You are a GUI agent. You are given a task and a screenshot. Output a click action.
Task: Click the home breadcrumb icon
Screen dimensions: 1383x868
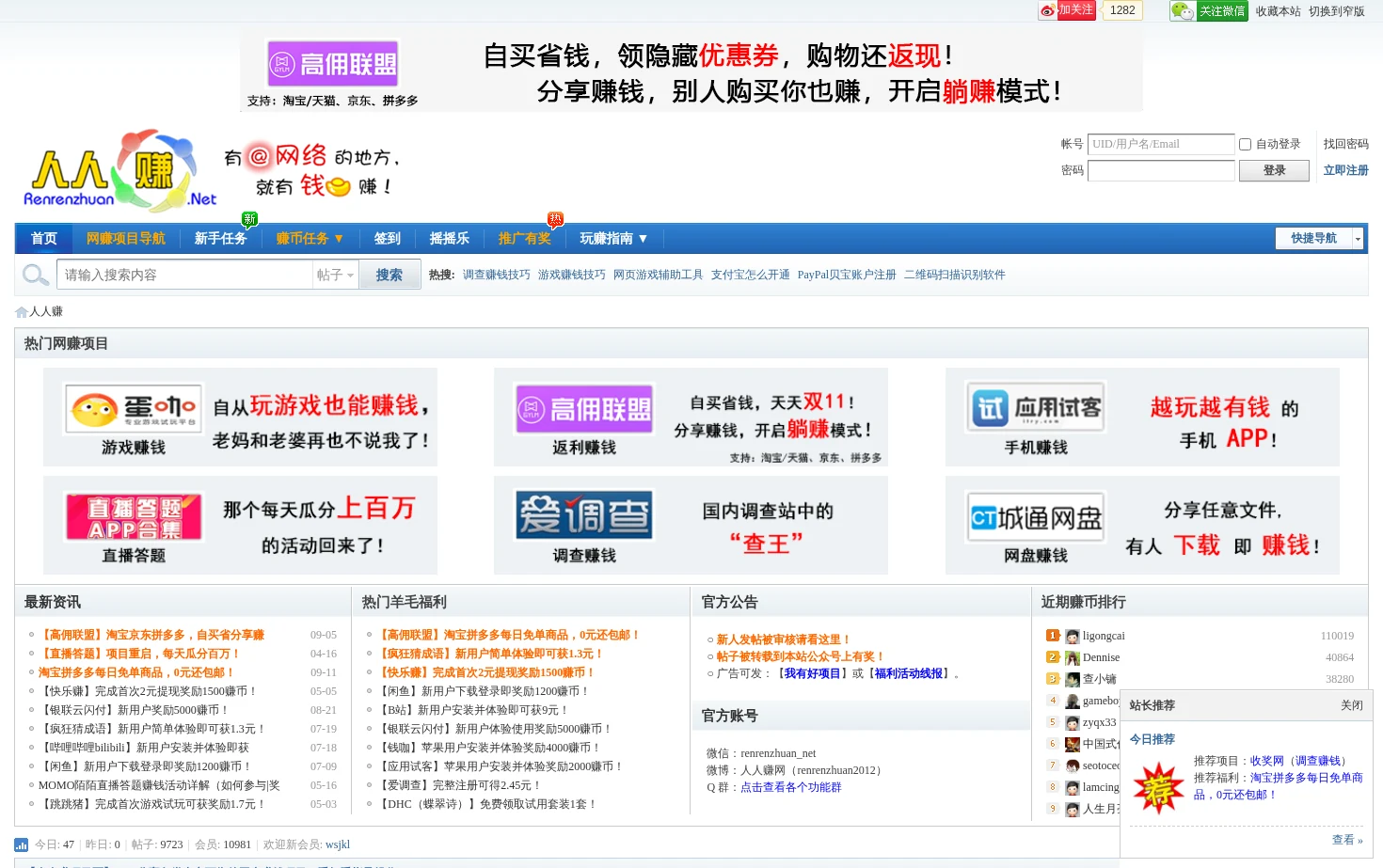point(21,311)
